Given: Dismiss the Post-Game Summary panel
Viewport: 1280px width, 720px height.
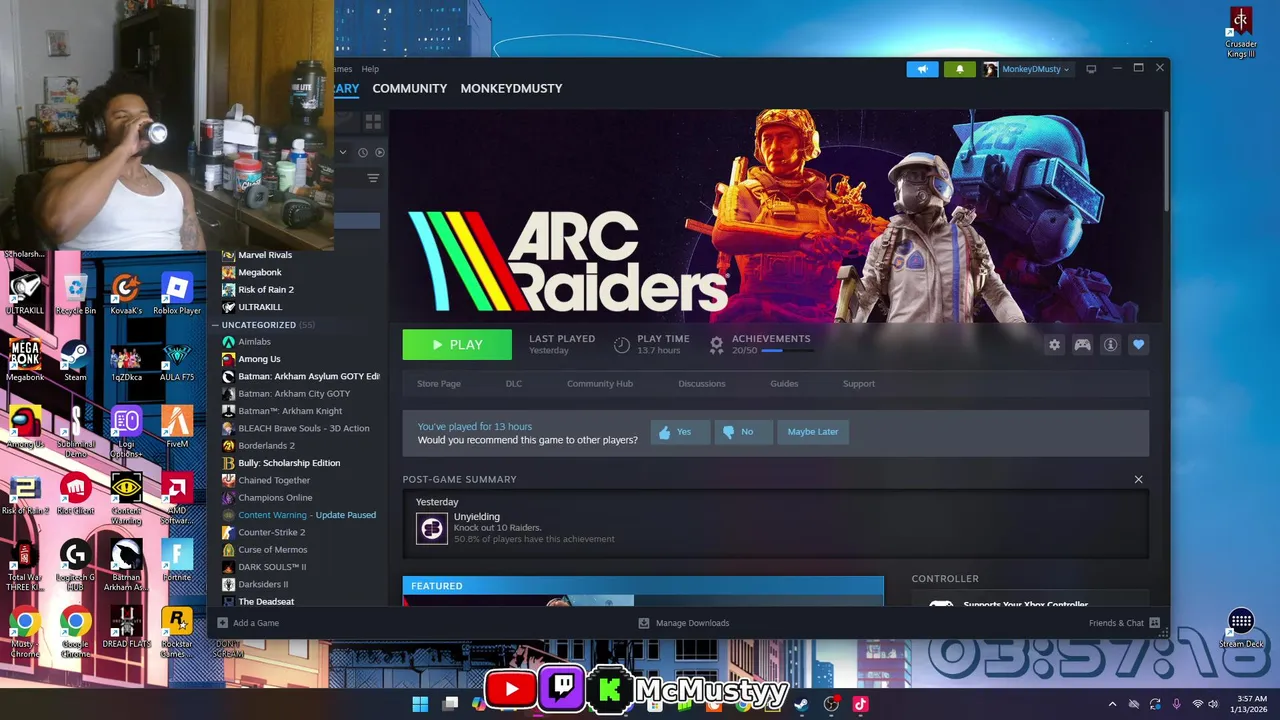Looking at the screenshot, I should point(1138,479).
